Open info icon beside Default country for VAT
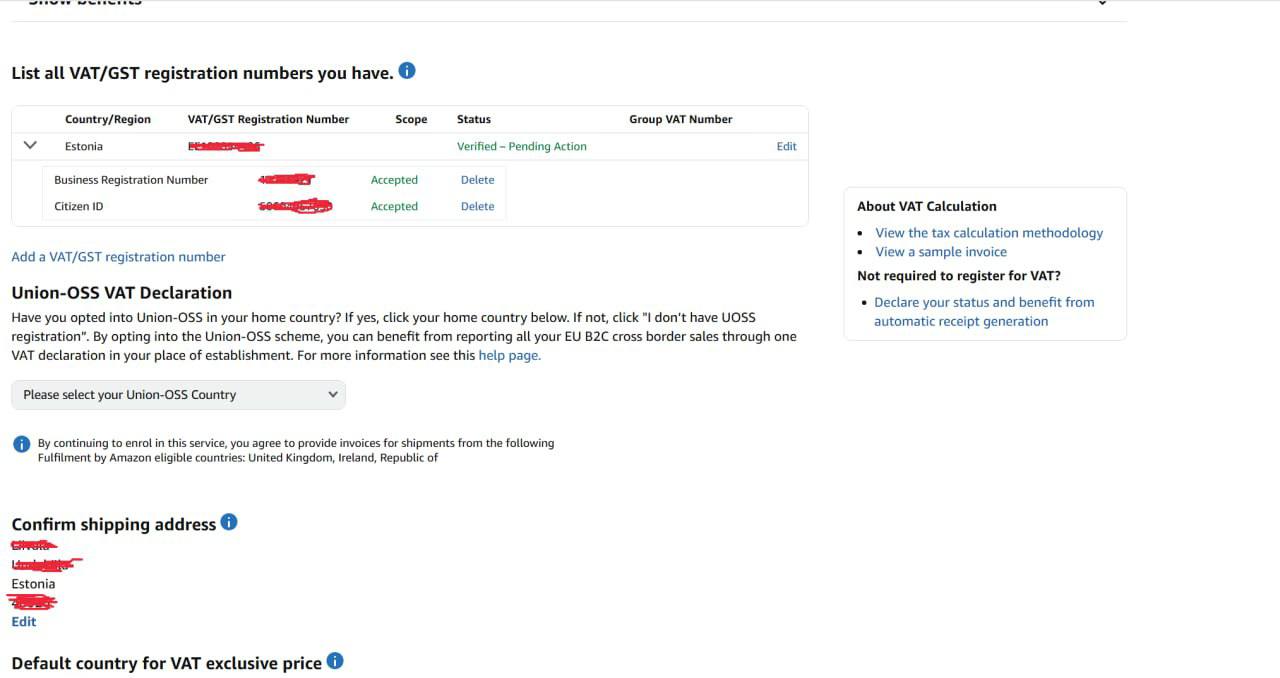The image size is (1280, 678). 335,661
